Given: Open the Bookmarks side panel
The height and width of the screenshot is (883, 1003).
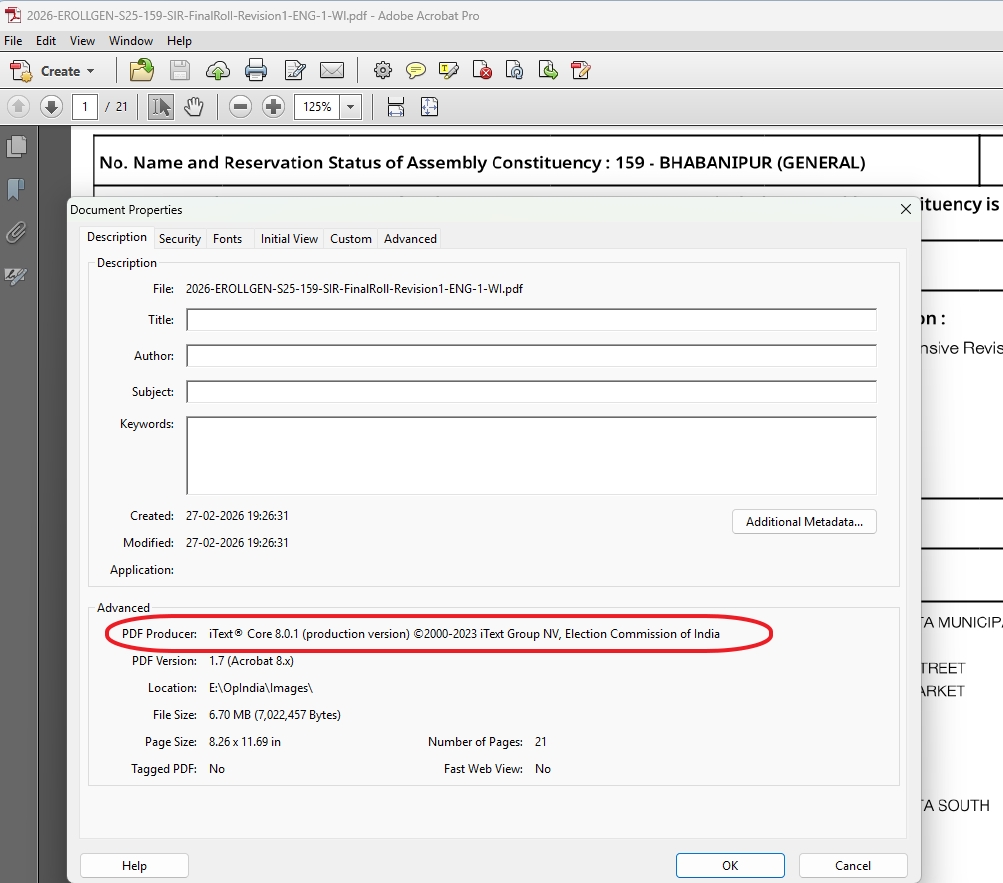Looking at the screenshot, I should [16, 189].
